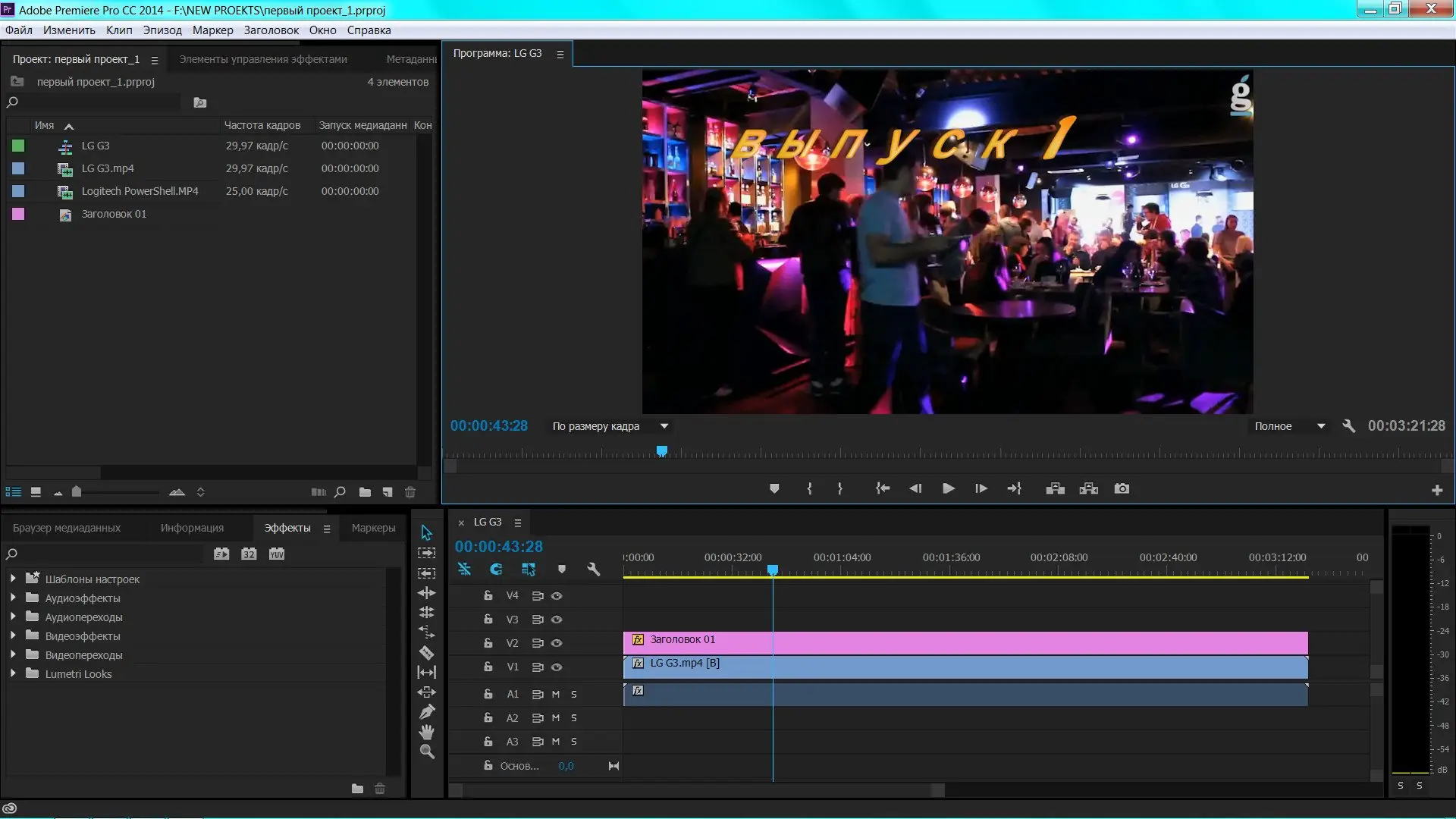Toggle lock on track V1

pyautogui.click(x=488, y=667)
